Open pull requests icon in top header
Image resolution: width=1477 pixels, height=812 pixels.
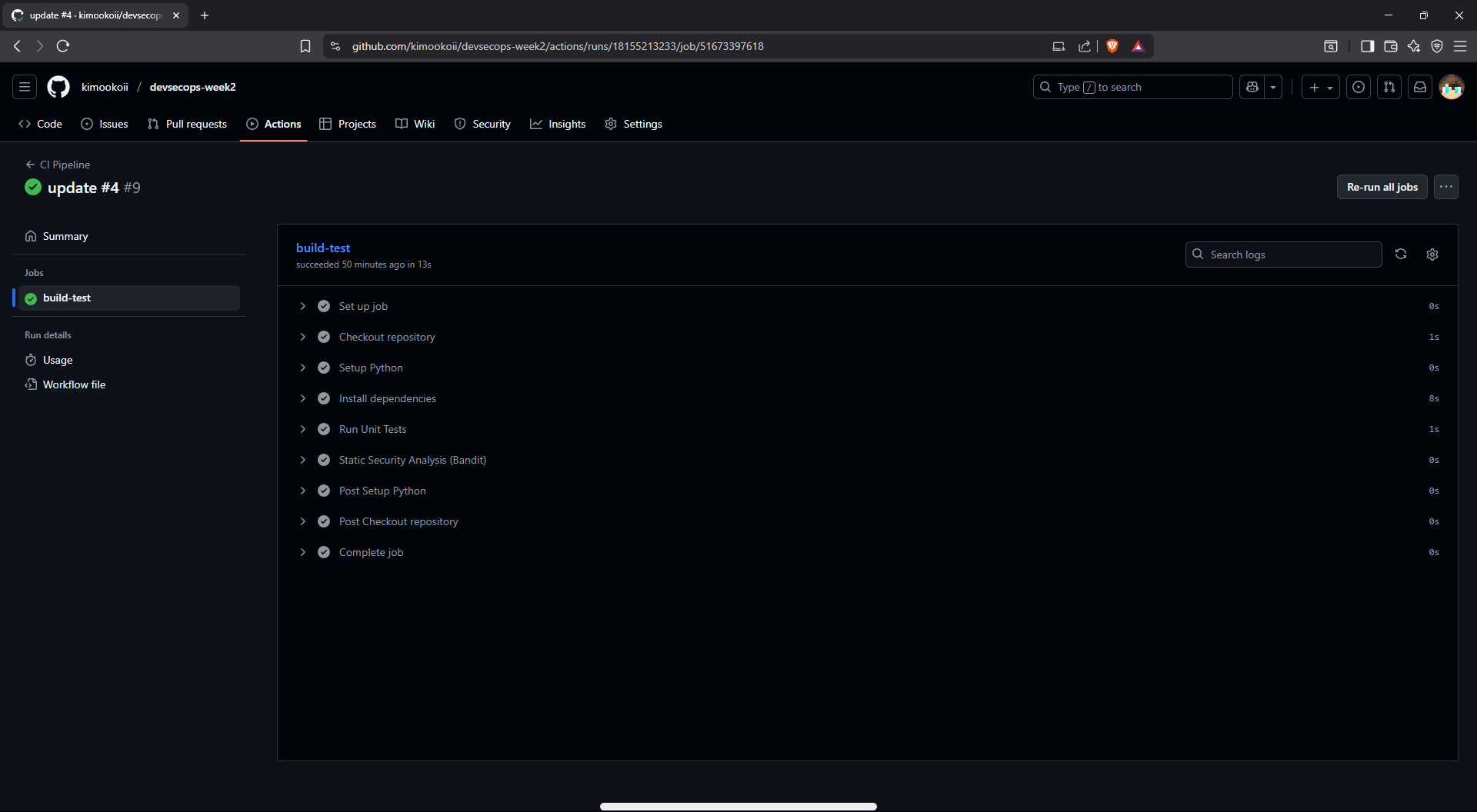[x=1389, y=87]
